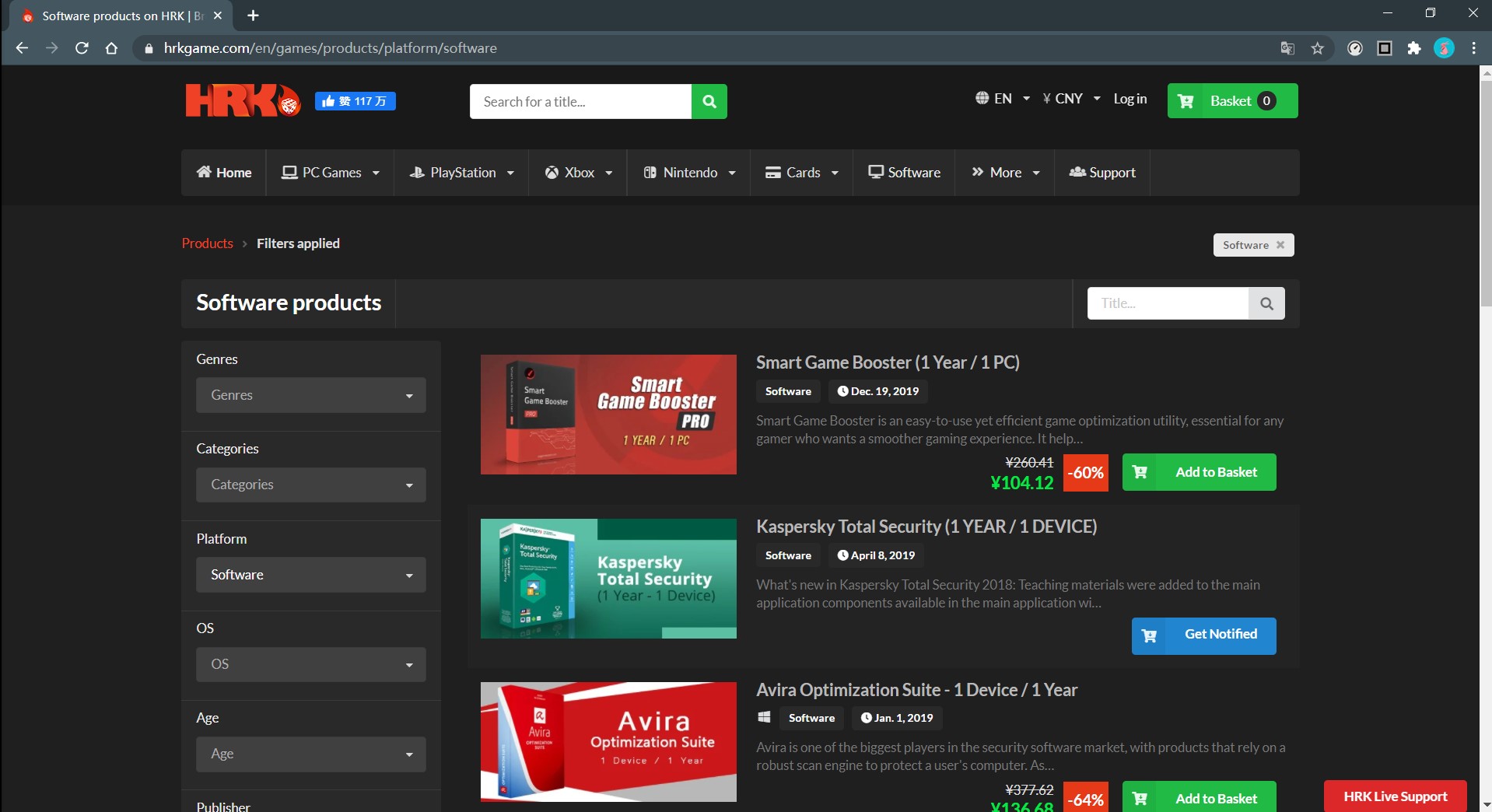1492x812 pixels.
Task: Open the PlayStation menu
Action: pos(462,173)
